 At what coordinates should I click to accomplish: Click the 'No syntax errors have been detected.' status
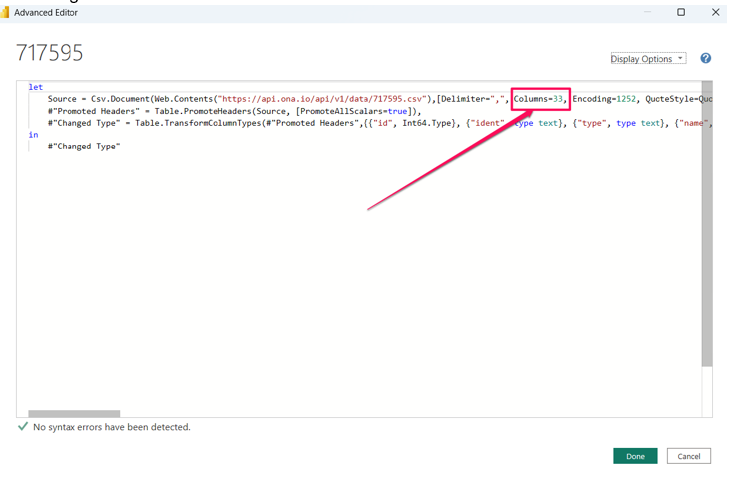point(111,427)
